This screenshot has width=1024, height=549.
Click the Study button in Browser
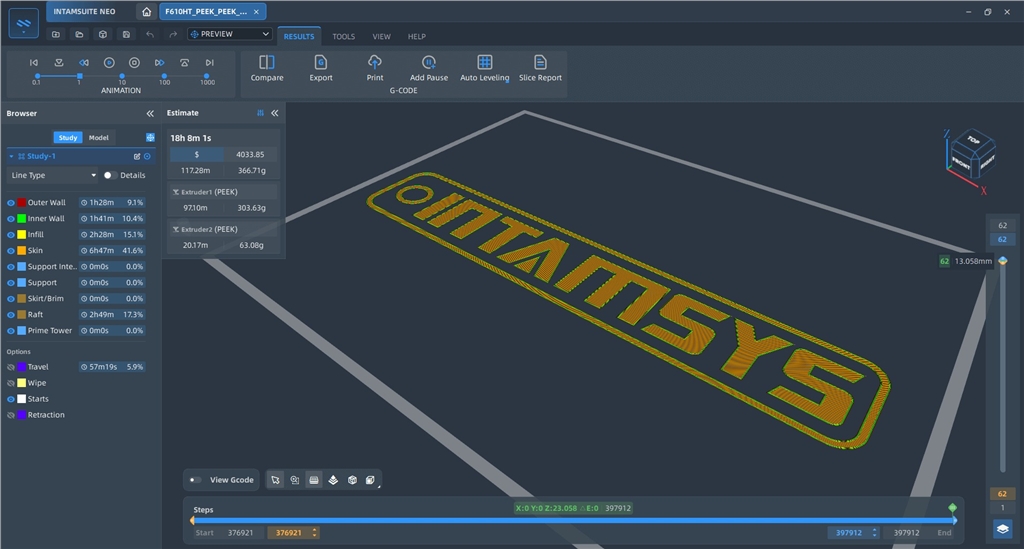tap(68, 138)
